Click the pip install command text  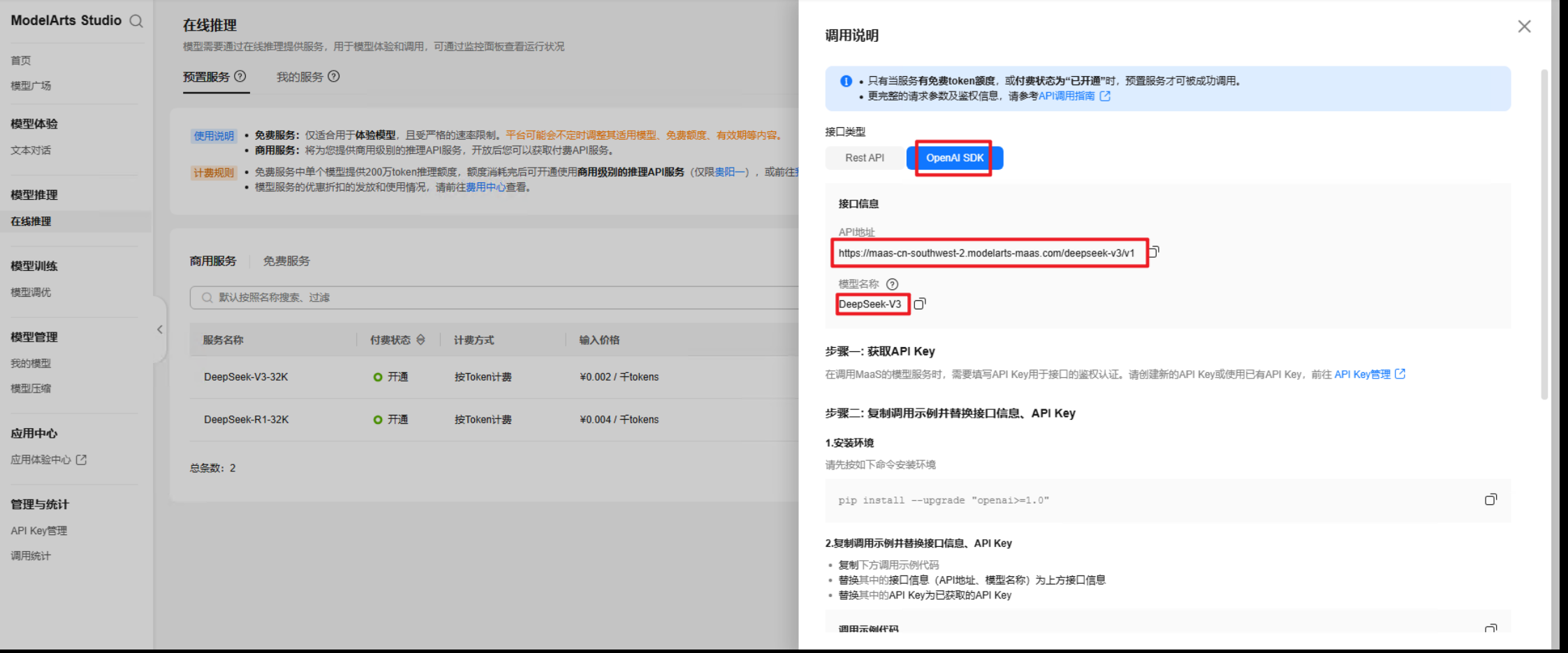944,500
